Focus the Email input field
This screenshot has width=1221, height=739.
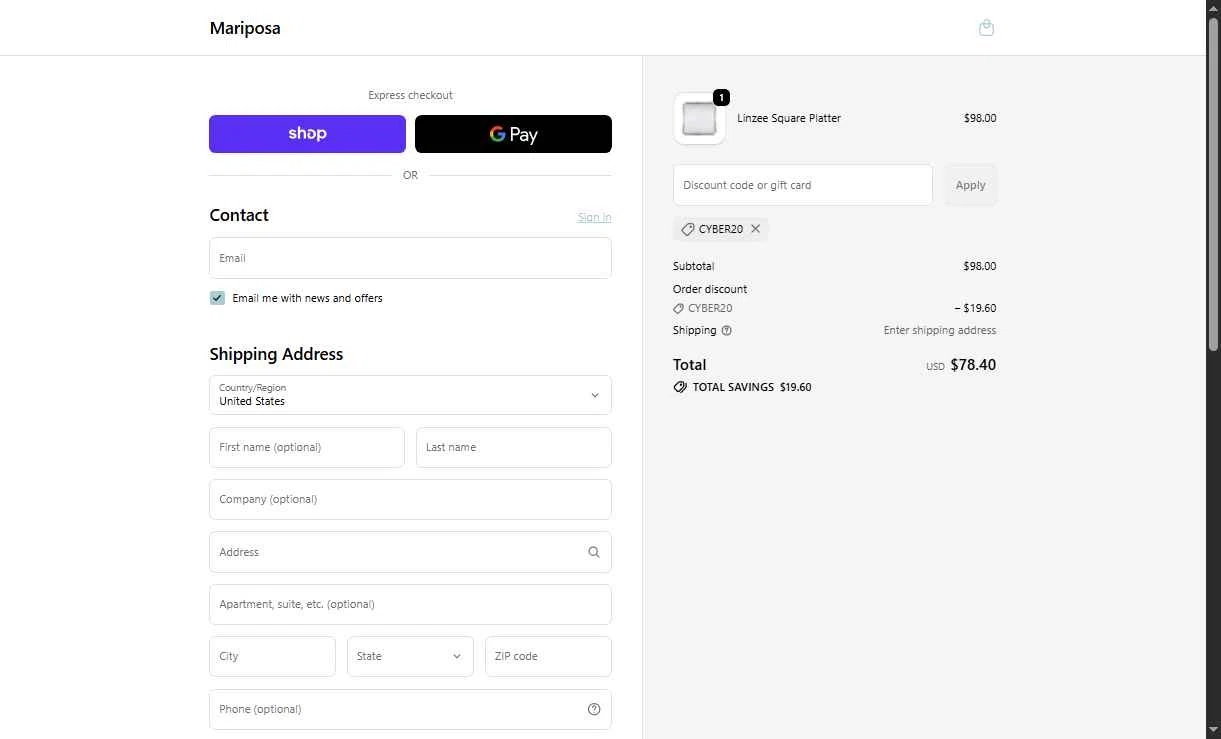[x=410, y=258]
